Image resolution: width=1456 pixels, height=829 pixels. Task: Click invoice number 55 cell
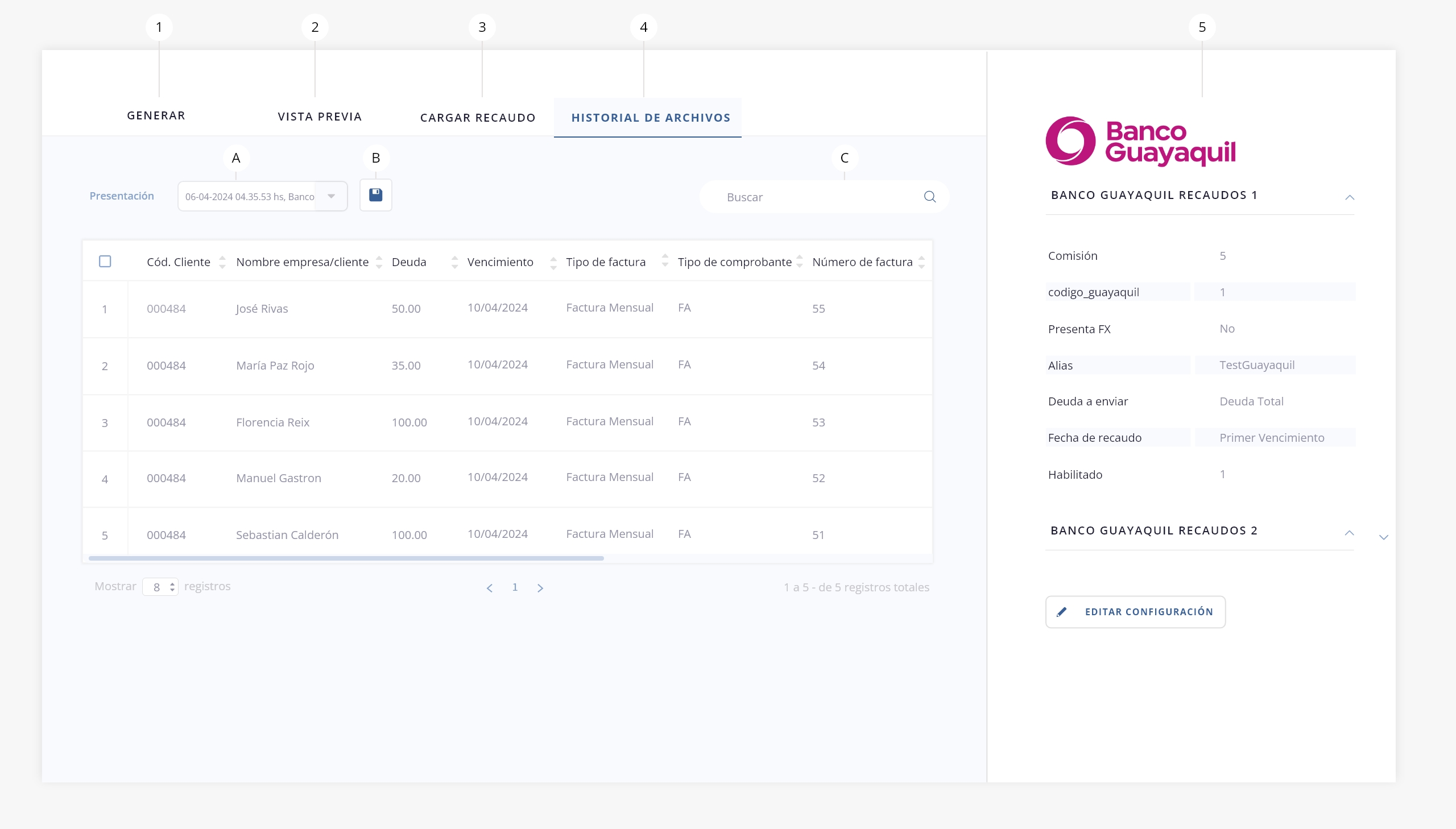(819, 309)
